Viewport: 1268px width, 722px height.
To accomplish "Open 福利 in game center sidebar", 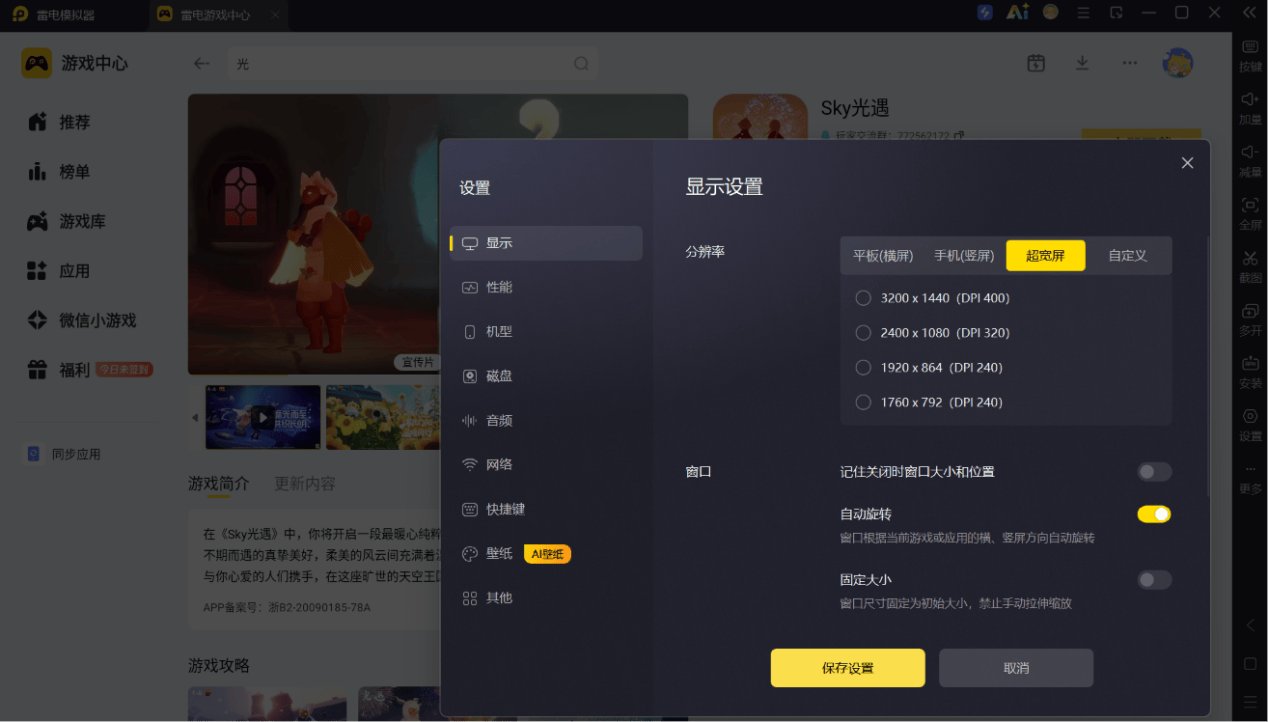I will (90, 370).
